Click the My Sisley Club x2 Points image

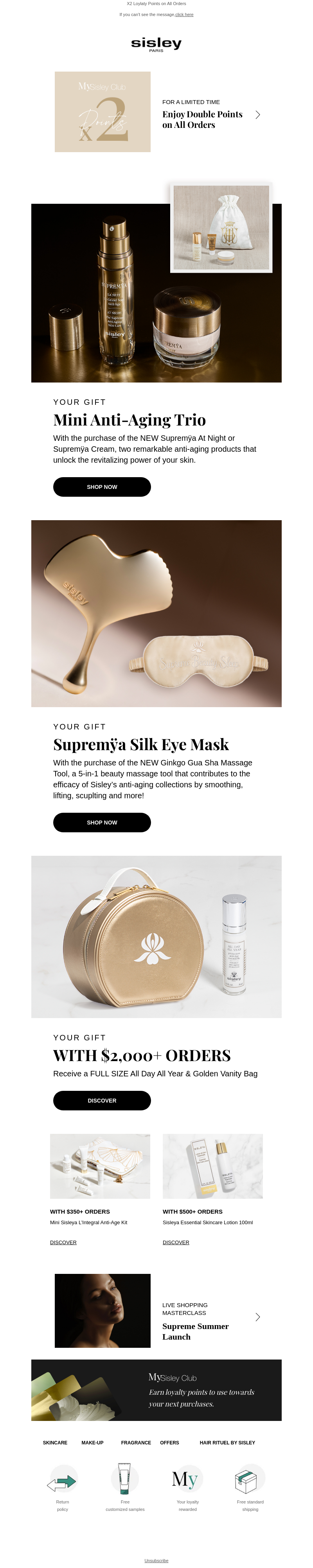click(102, 112)
